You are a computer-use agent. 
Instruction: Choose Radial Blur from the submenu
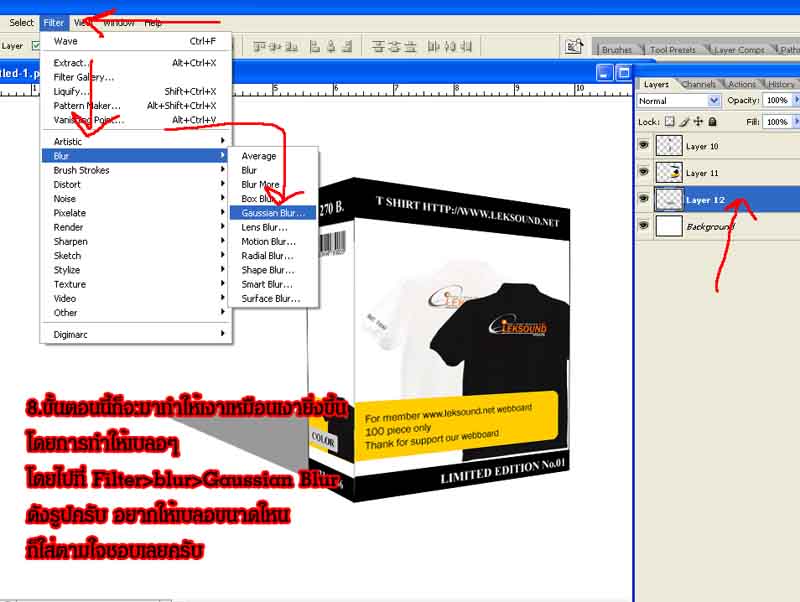[x=273, y=256]
